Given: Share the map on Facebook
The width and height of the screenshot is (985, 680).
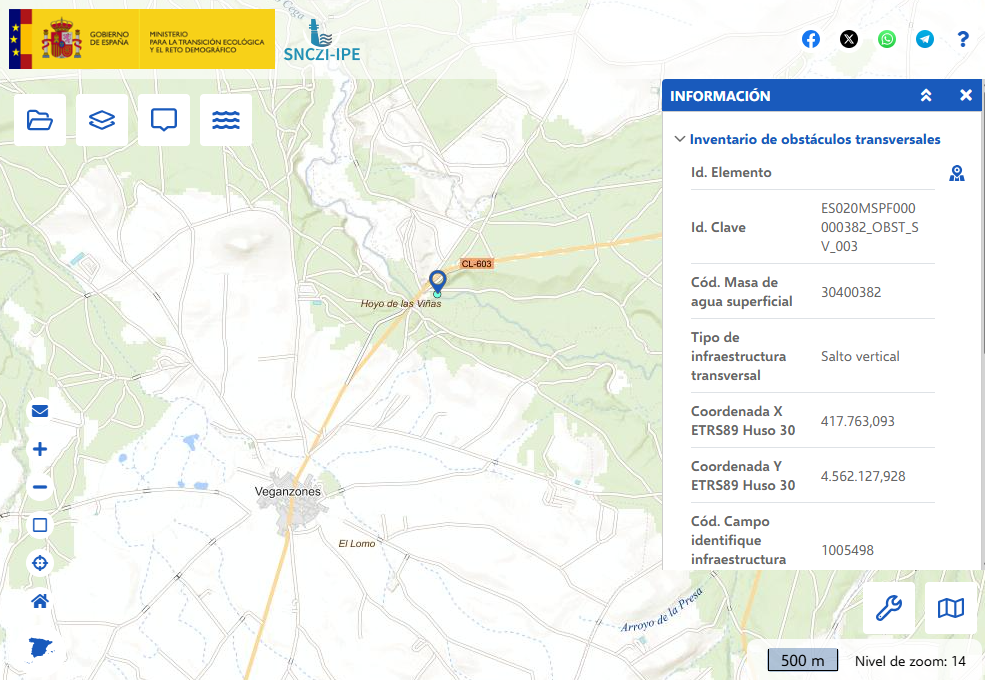Looking at the screenshot, I should point(811,39).
